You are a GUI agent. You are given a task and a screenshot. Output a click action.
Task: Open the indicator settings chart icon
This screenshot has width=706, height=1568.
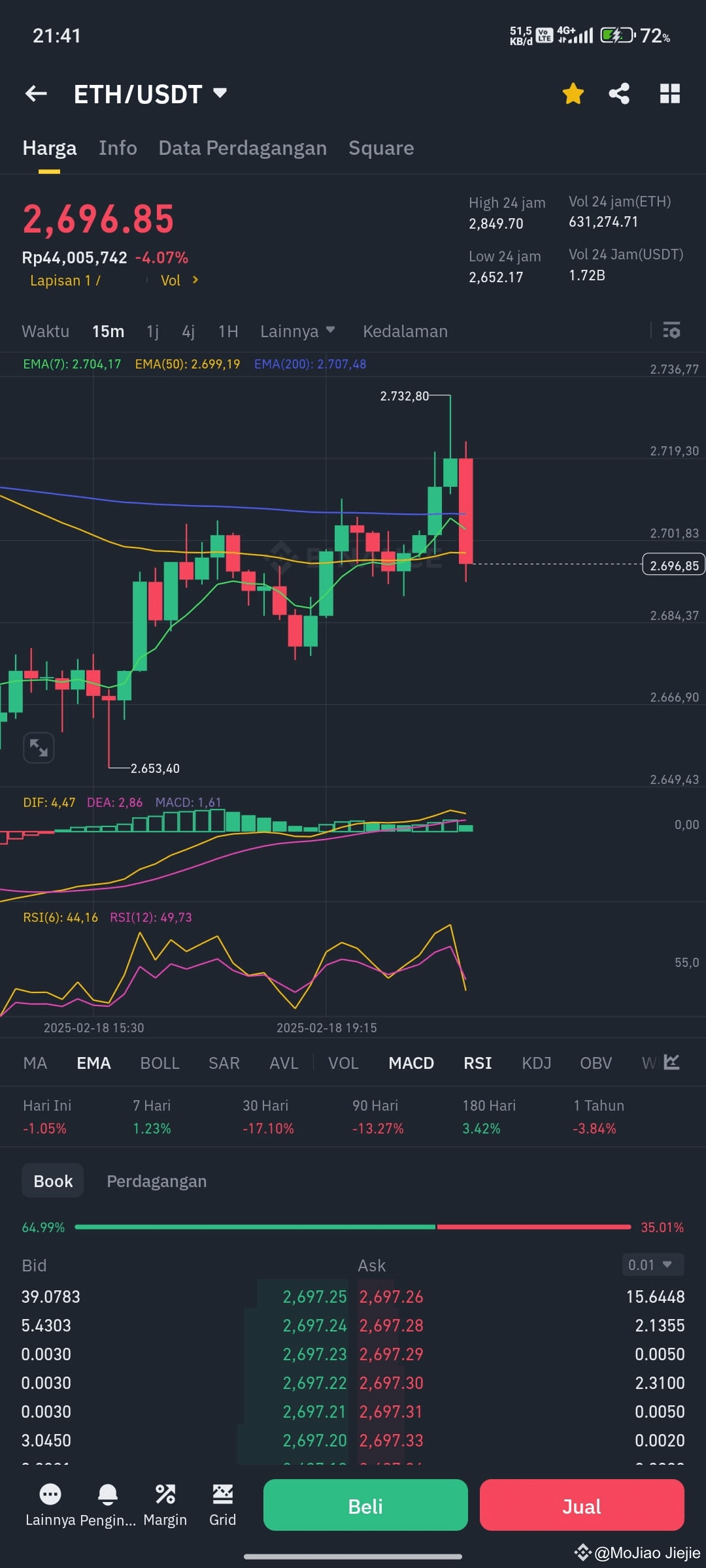671,1062
